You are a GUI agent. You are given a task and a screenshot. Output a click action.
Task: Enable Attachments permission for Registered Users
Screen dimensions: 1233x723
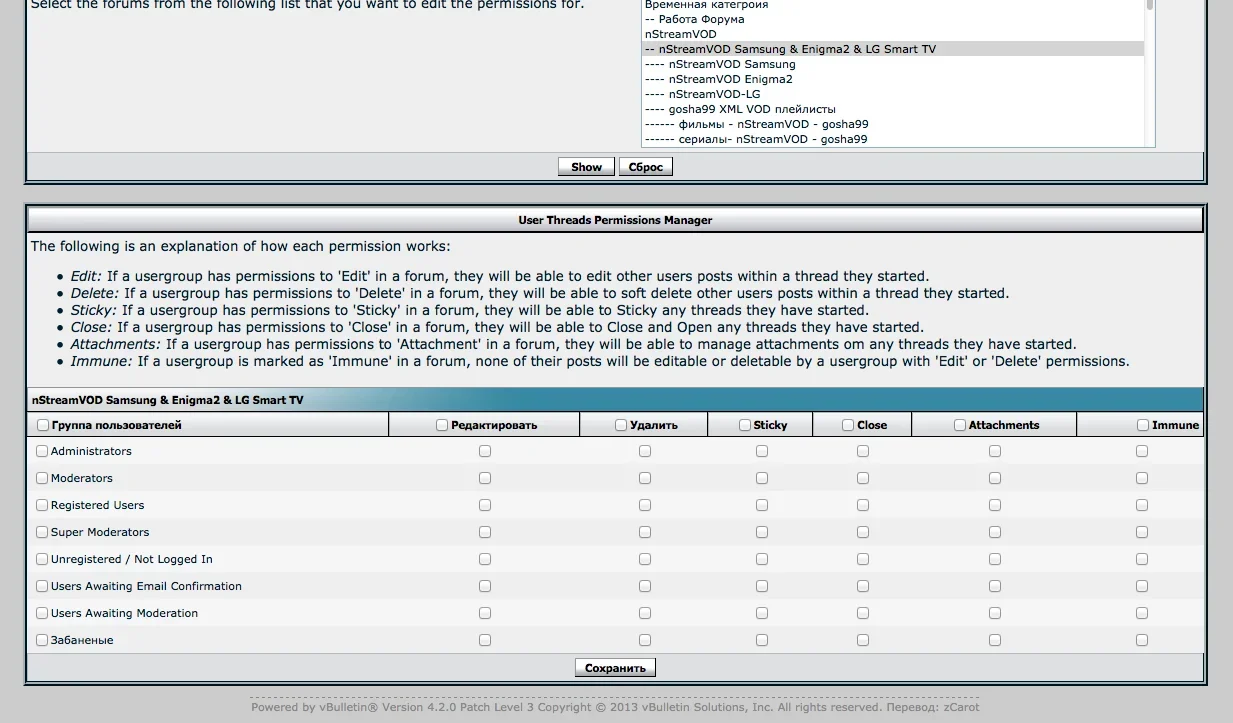[995, 505]
